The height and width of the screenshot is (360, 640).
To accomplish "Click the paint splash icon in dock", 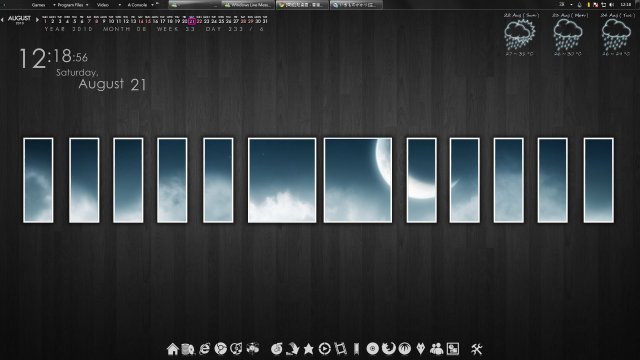I will click(253, 349).
